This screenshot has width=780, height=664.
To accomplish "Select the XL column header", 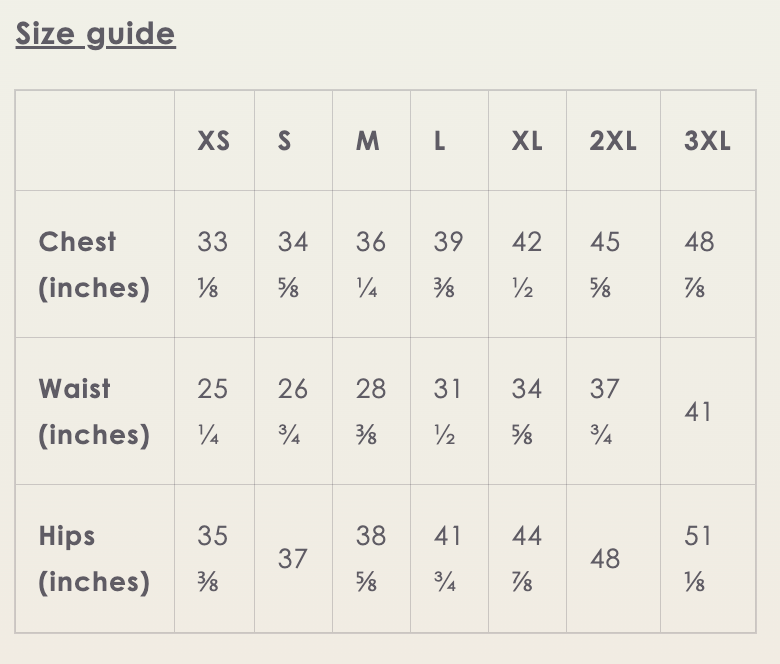I will (527, 141).
